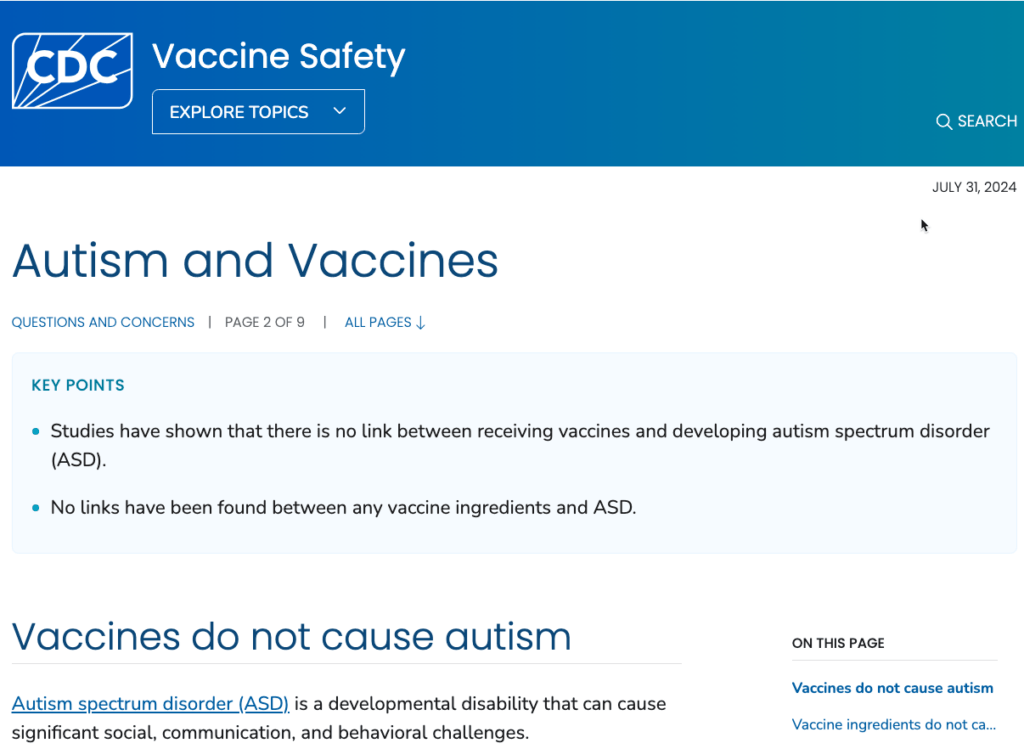Click the key point about vaccine ingredients
1024x749 pixels.
click(x=343, y=507)
